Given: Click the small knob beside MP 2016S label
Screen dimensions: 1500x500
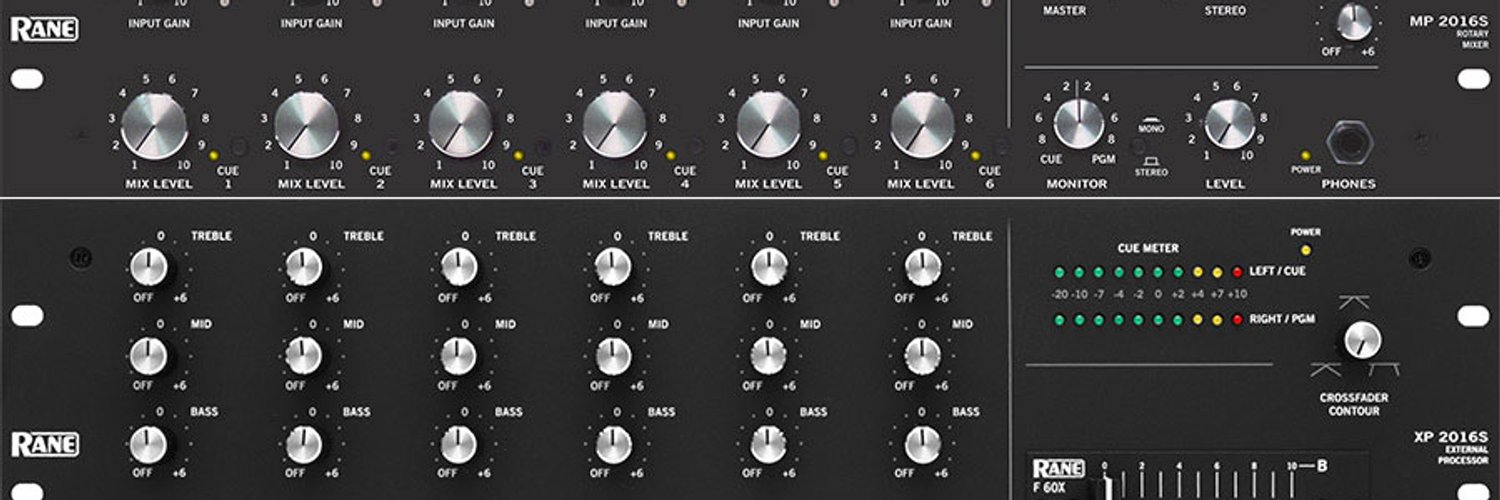Looking at the screenshot, I should (1355, 22).
